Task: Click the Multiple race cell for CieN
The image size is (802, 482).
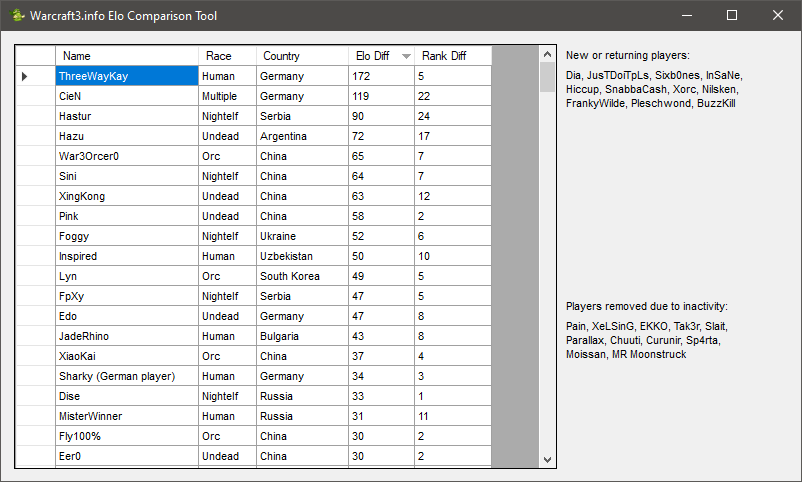Action: click(227, 96)
